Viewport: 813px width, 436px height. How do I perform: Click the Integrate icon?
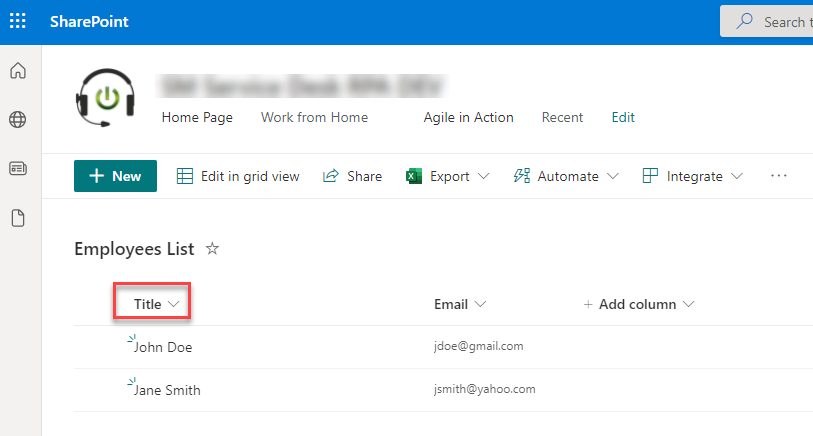(650, 176)
